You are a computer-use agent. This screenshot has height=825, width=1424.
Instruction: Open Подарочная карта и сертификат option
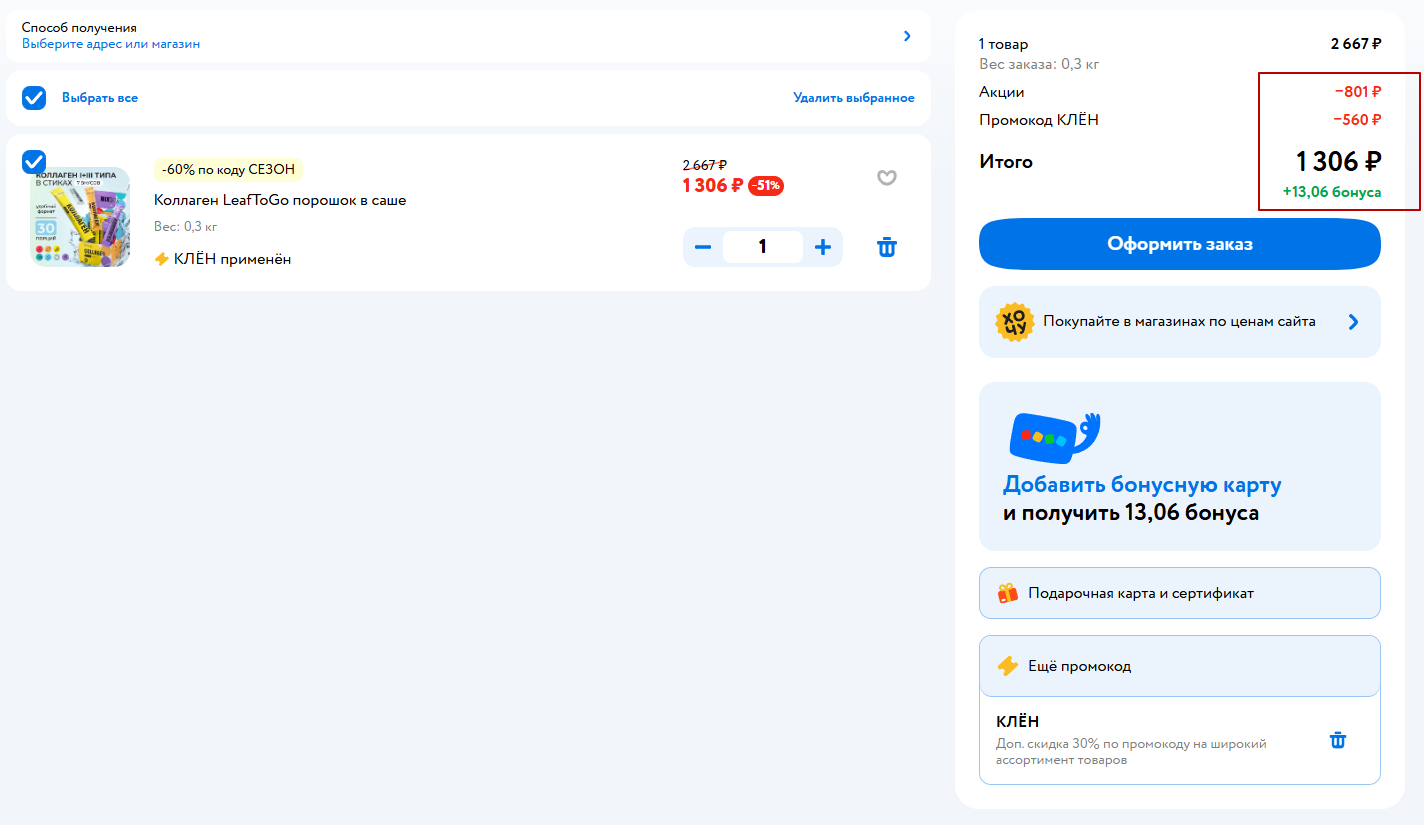(1180, 593)
